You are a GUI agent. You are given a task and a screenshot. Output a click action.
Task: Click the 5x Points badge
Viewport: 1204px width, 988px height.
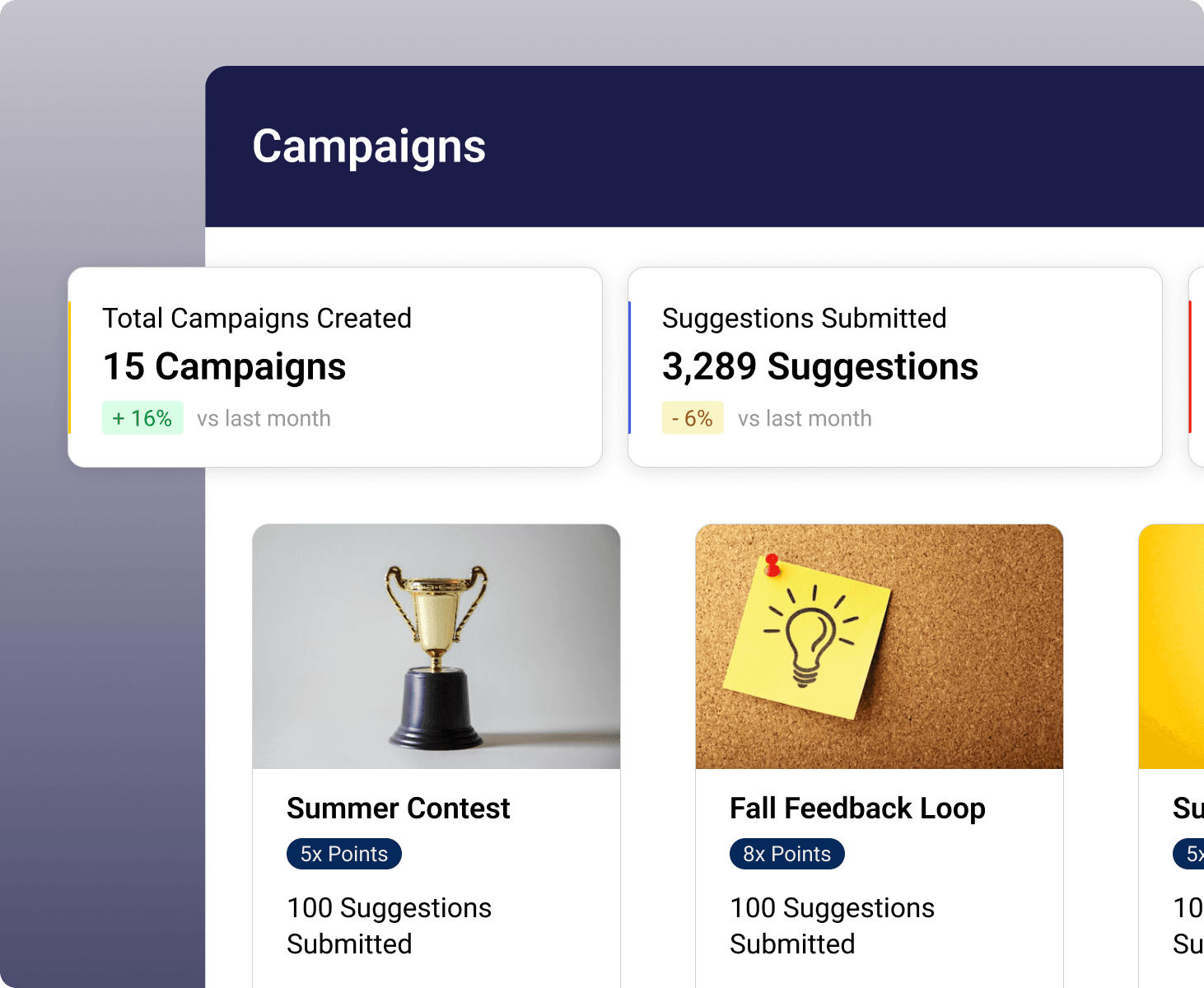[344, 854]
